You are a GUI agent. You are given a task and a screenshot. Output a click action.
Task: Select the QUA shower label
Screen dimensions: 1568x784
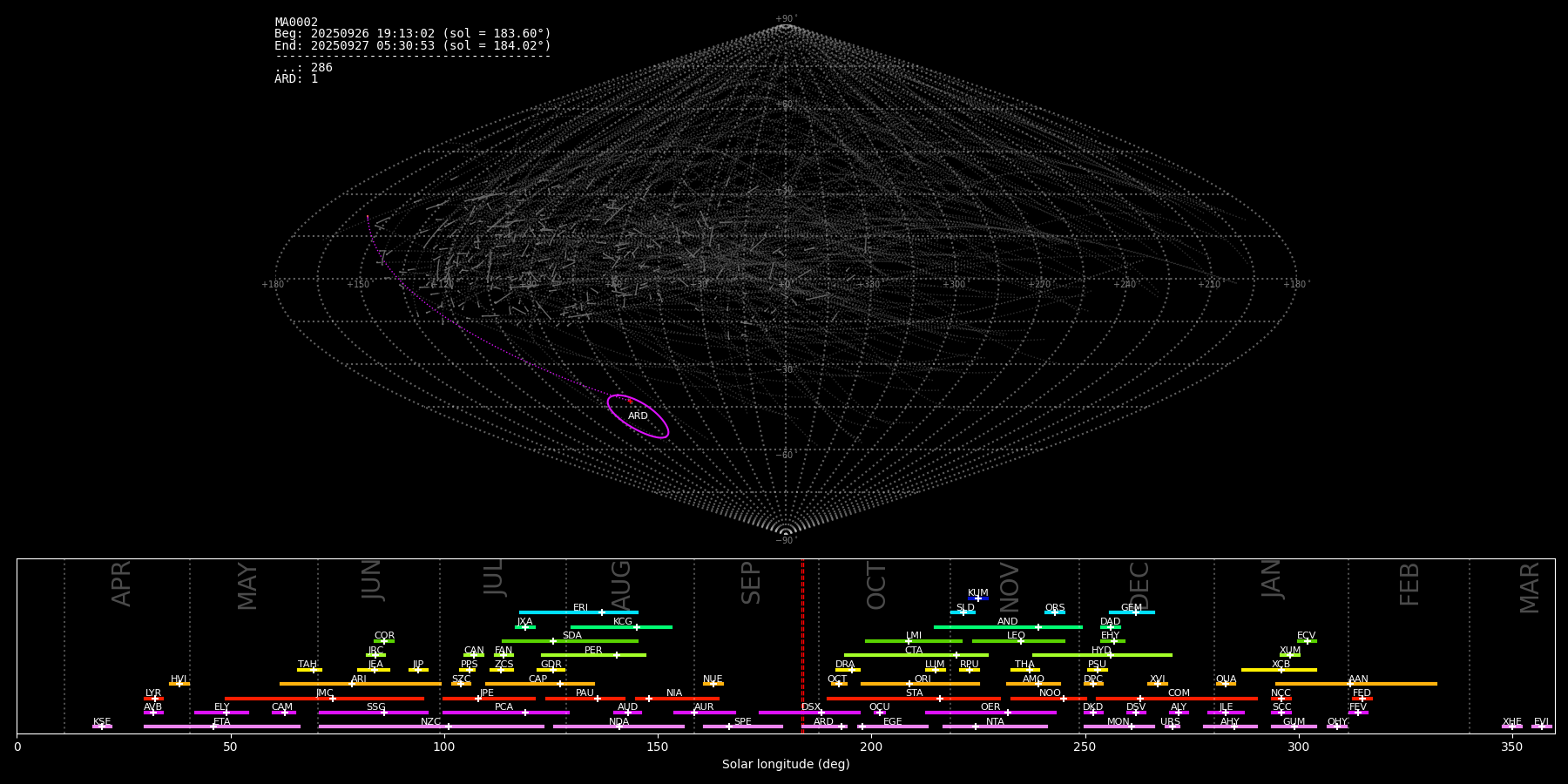click(x=1226, y=679)
